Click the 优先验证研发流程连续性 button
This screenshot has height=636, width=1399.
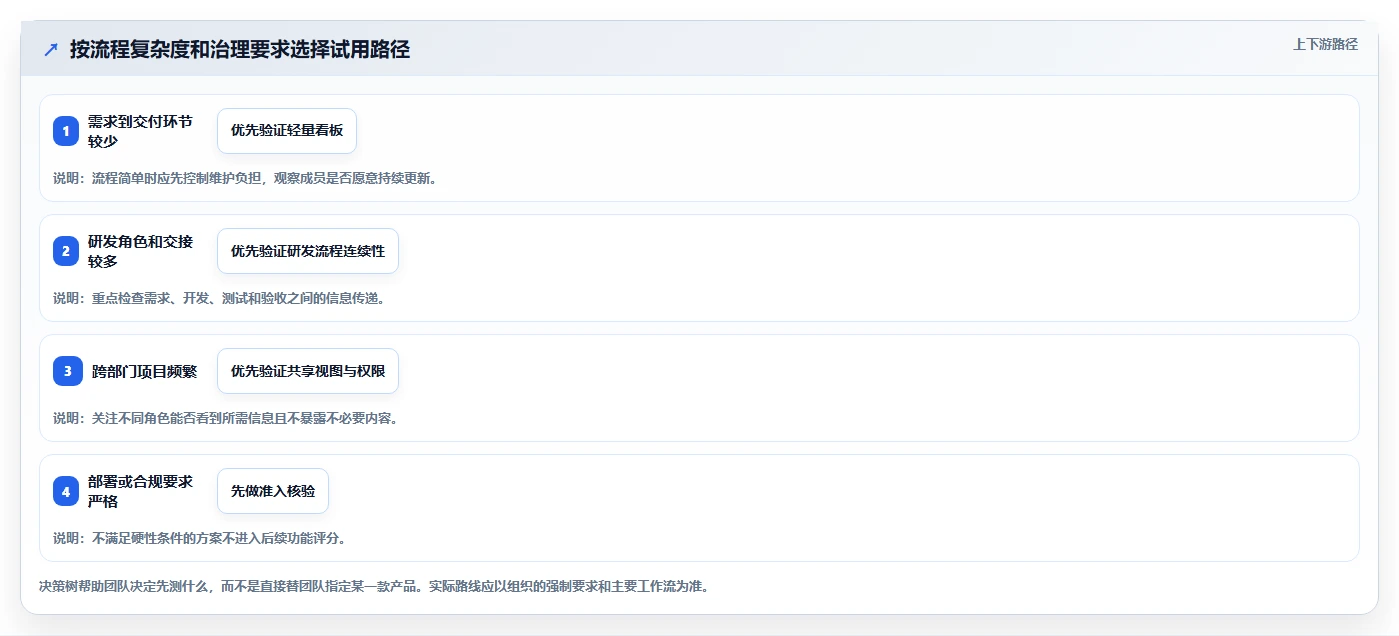coord(308,251)
